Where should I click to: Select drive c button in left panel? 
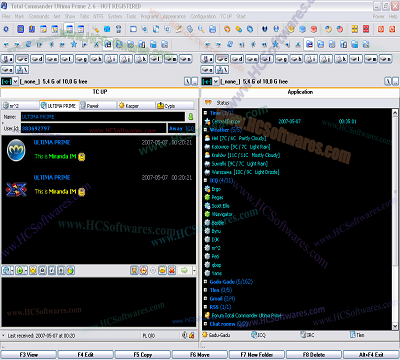pyautogui.click(x=22, y=59)
